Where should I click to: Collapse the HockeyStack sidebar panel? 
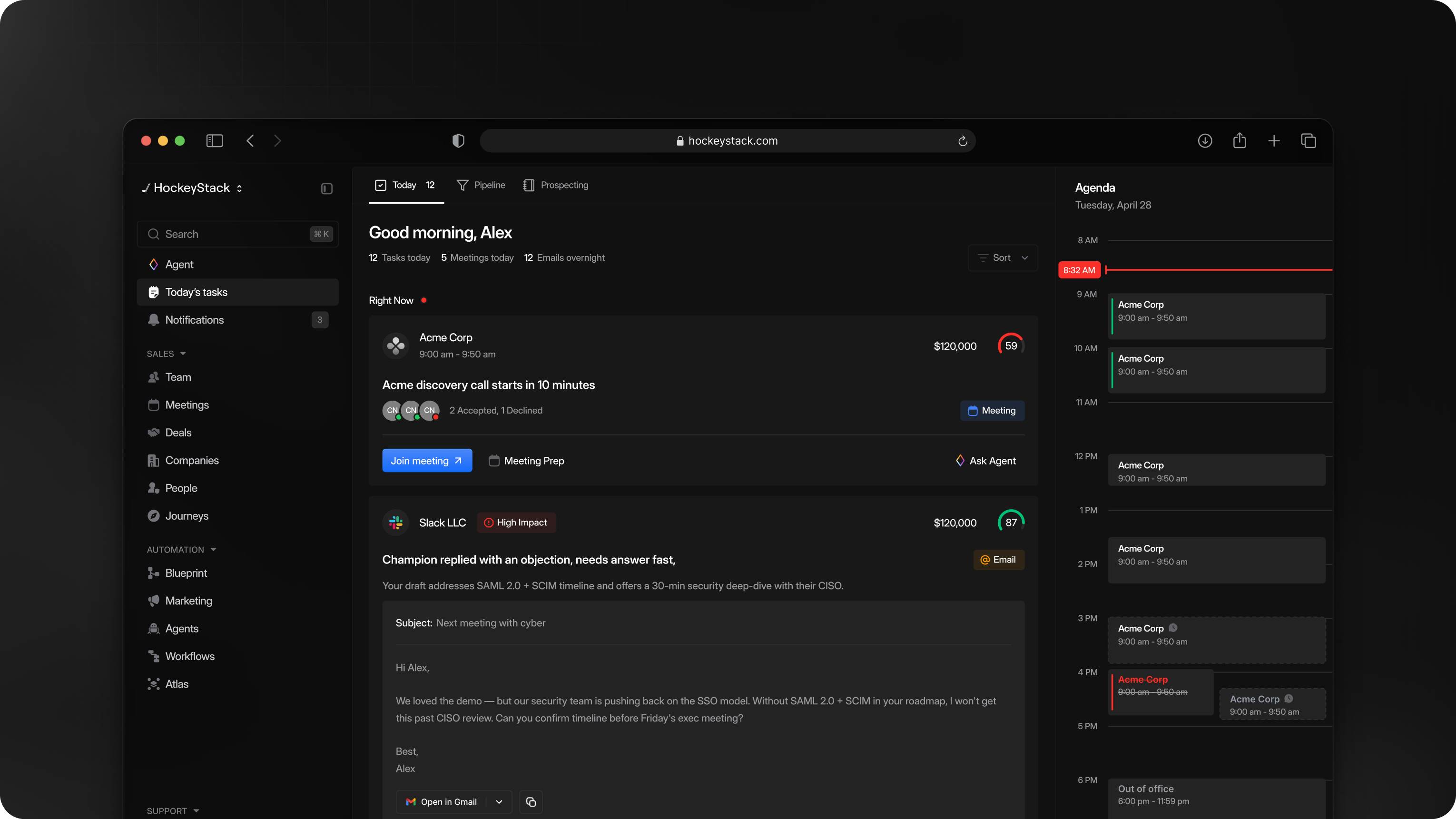327,188
